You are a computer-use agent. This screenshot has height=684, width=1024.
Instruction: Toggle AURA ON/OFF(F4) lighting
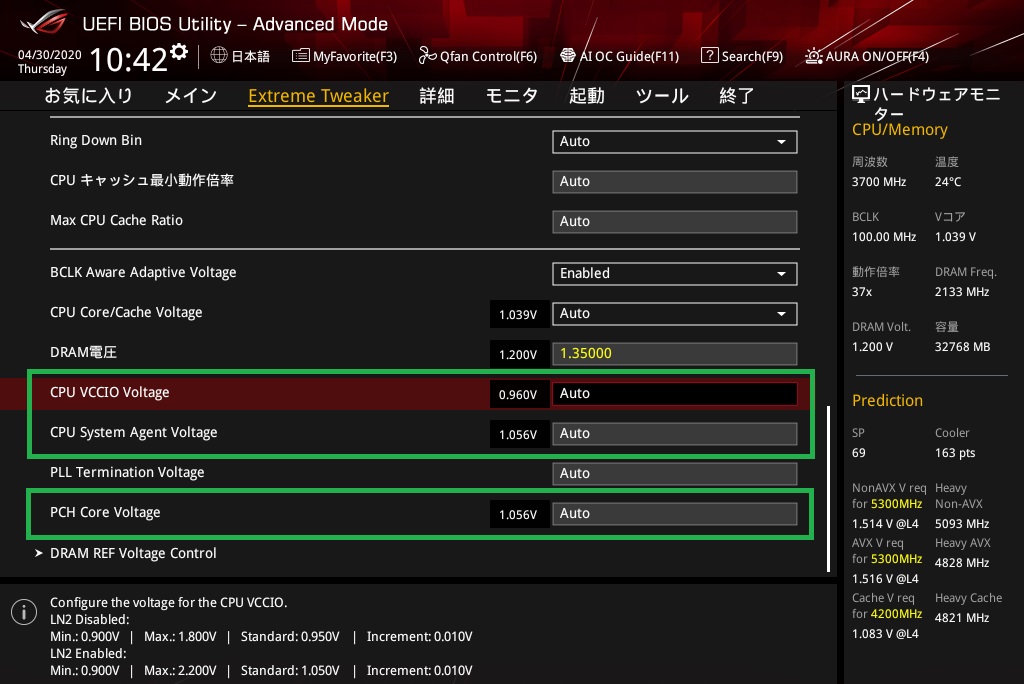tap(815, 56)
